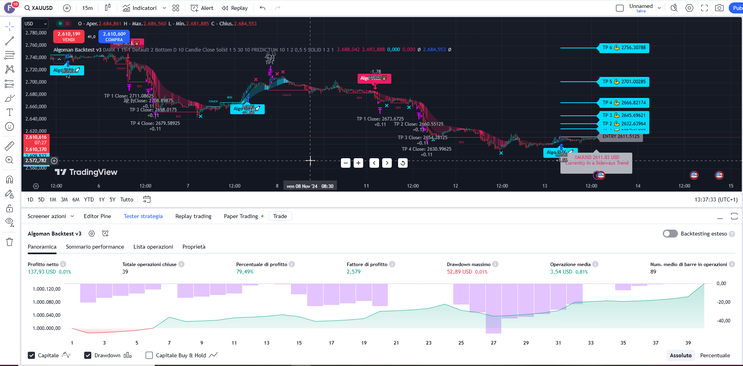Screen dimensions: 743x366
Task: Select the Percentuale display mode
Action: coord(715,355)
